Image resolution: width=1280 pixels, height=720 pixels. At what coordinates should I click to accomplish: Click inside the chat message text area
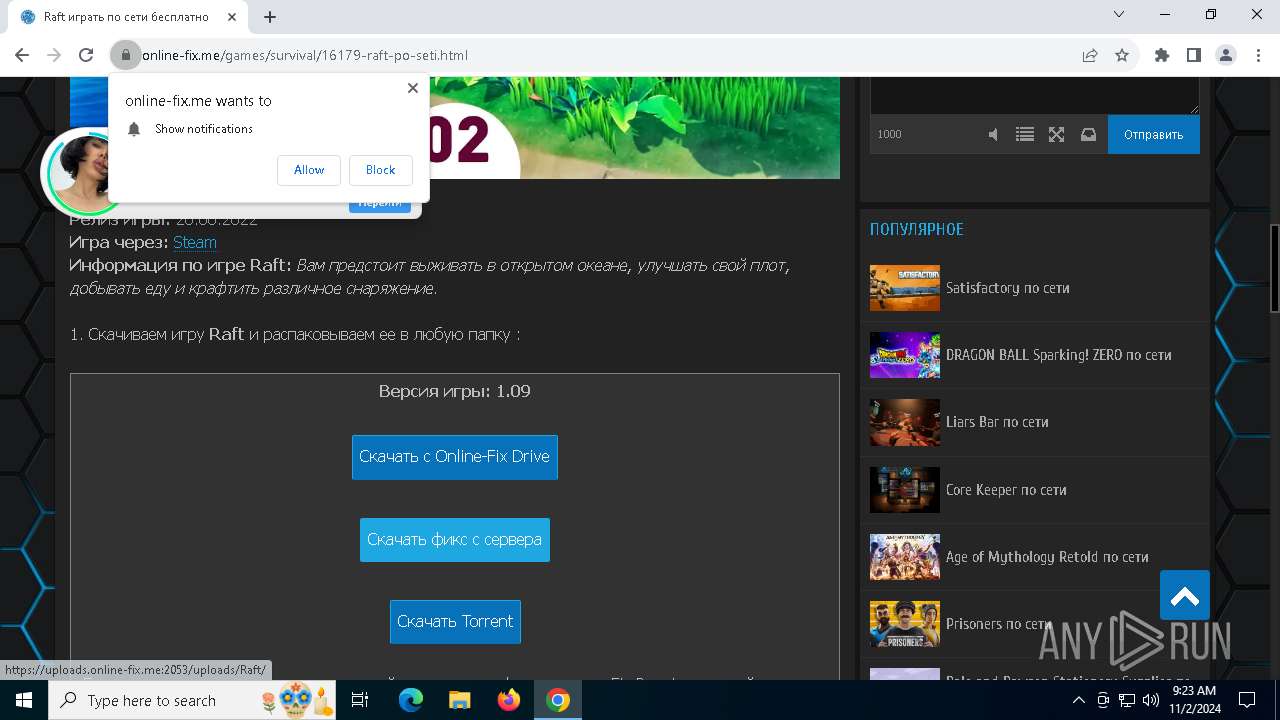(x=1034, y=95)
